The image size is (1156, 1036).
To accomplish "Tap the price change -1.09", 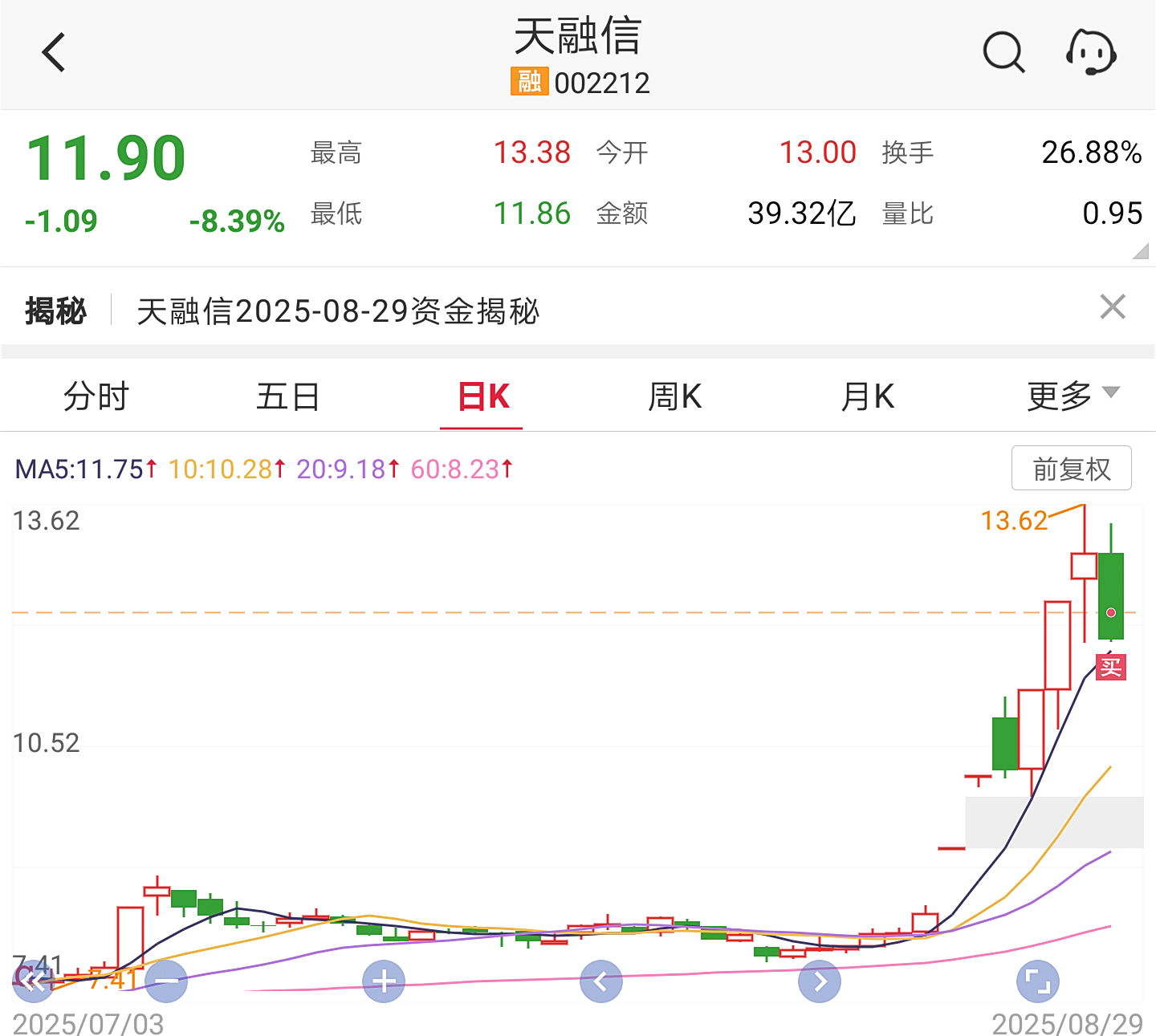I will 61,221.
